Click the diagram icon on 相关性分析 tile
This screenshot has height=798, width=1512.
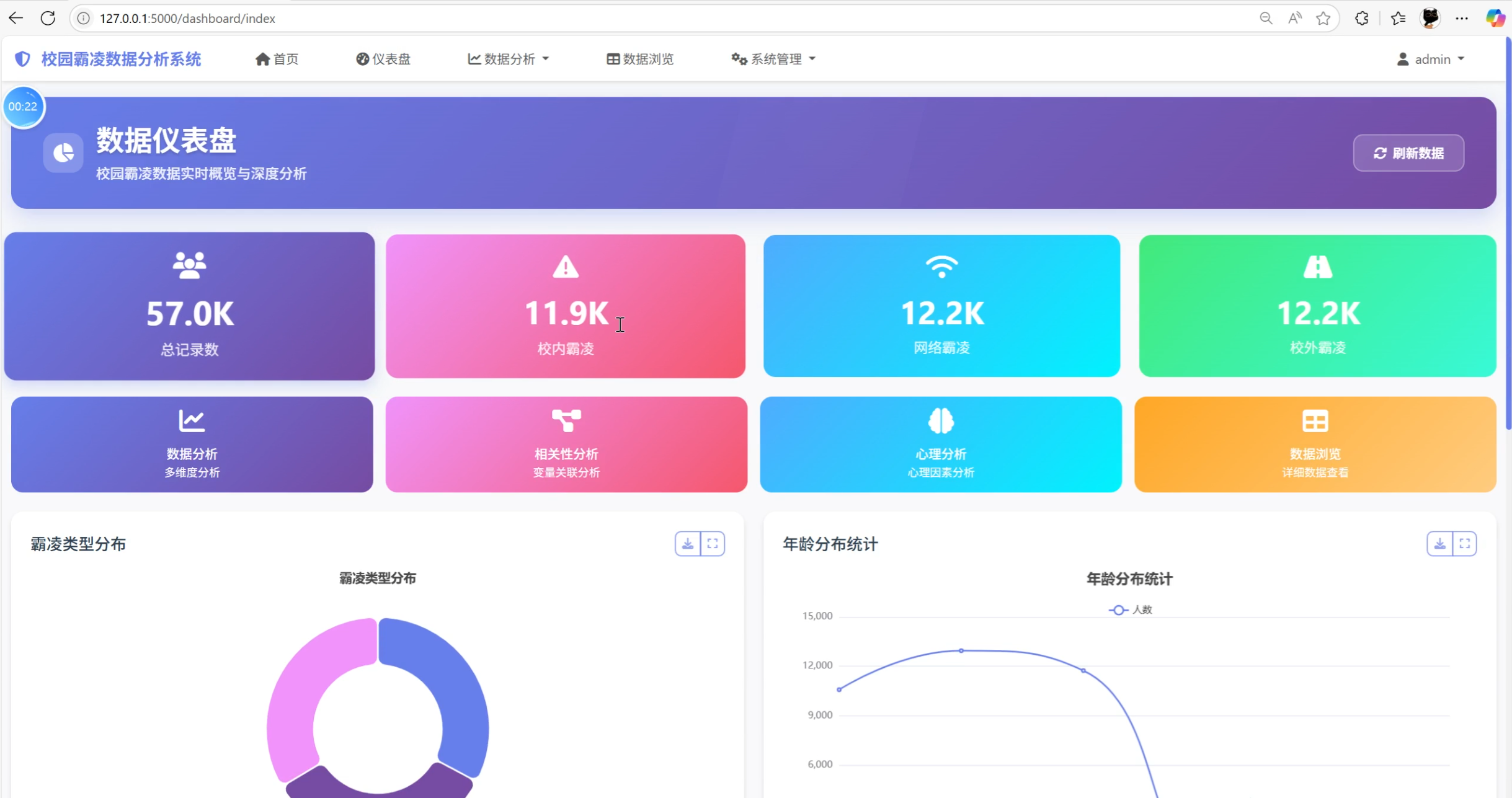pos(566,420)
